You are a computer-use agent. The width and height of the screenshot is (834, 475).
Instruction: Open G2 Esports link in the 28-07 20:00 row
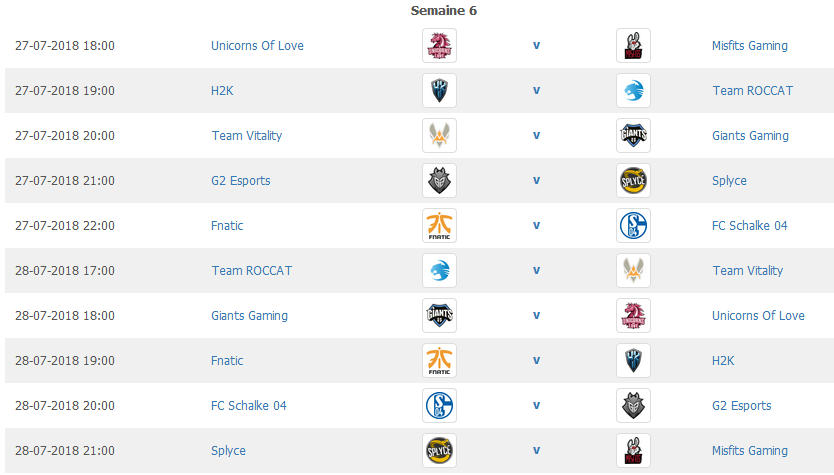pos(741,406)
